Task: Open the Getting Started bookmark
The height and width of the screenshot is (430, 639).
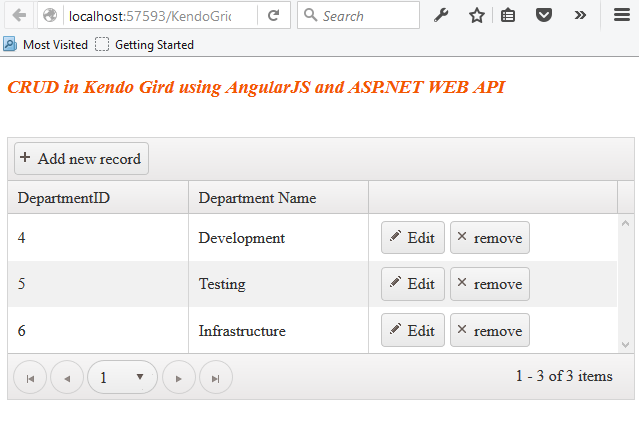Action: pos(144,44)
